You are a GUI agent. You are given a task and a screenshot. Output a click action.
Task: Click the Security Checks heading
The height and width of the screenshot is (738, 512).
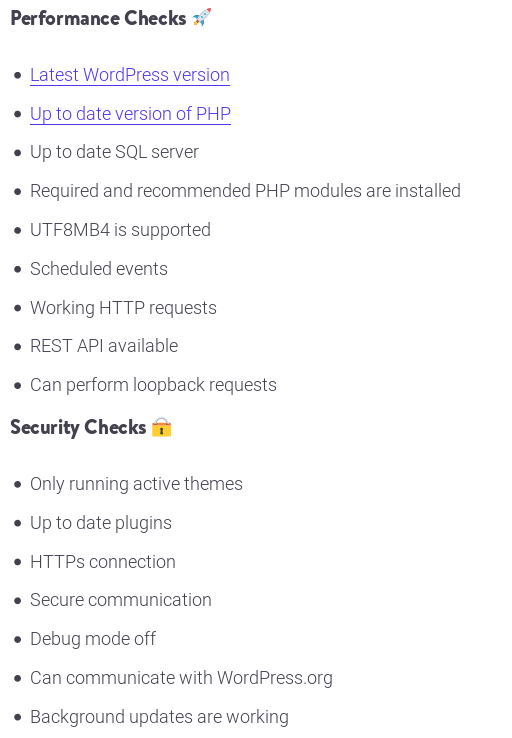(x=78, y=427)
